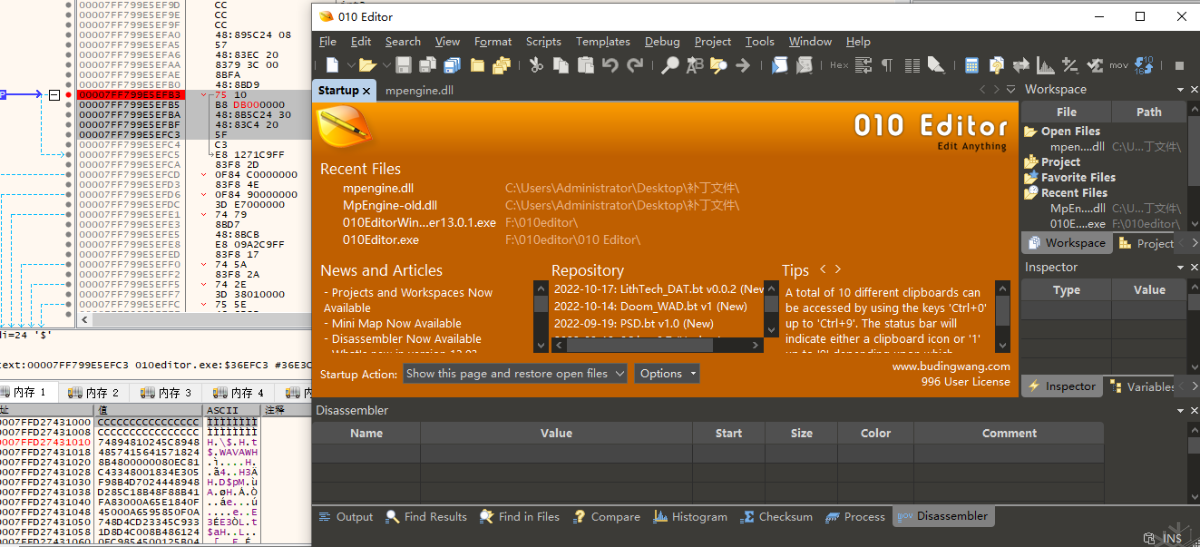Switch to the Inspector tab

[1061, 386]
